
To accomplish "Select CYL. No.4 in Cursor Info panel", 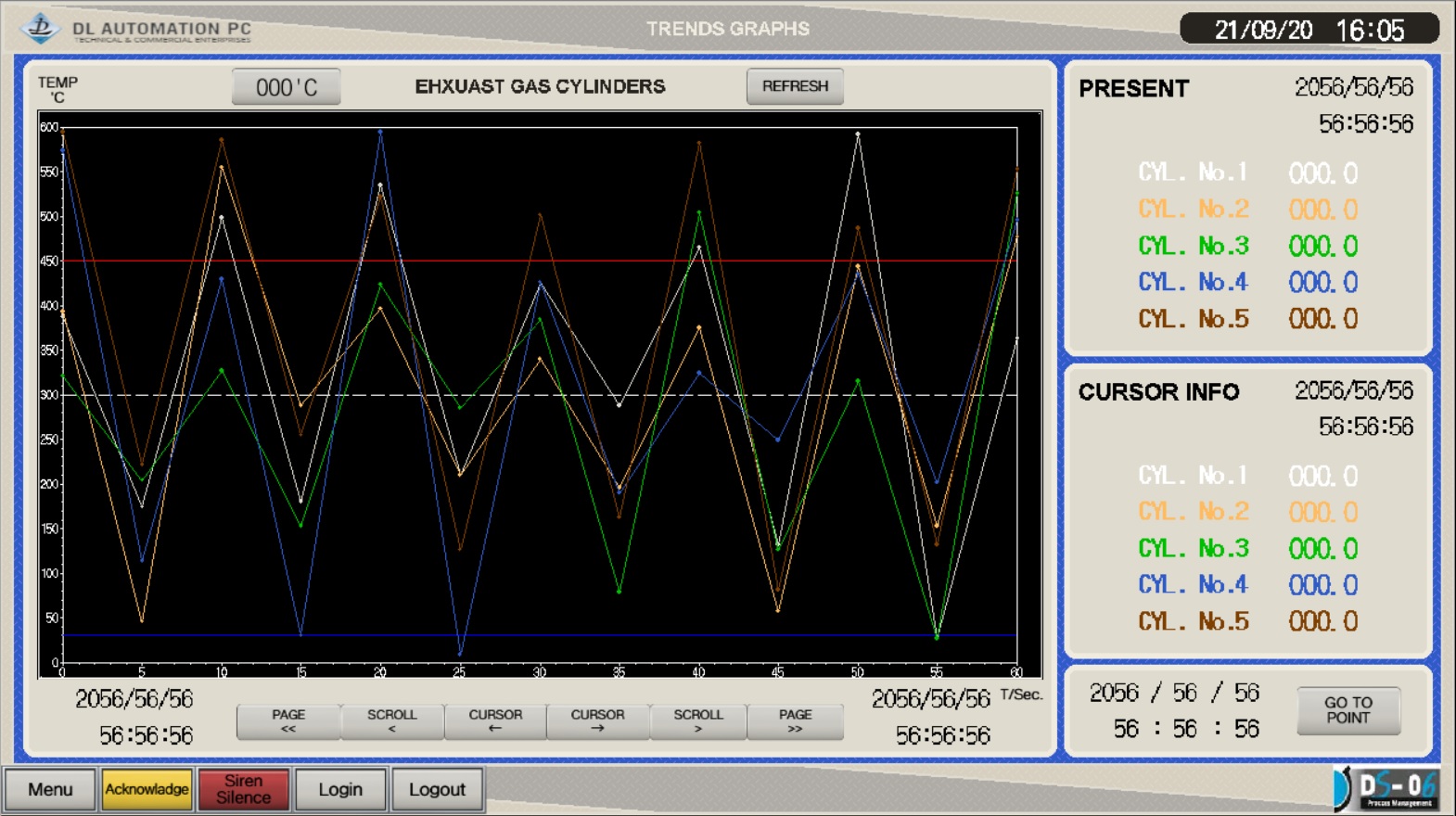I will click(x=1194, y=585).
